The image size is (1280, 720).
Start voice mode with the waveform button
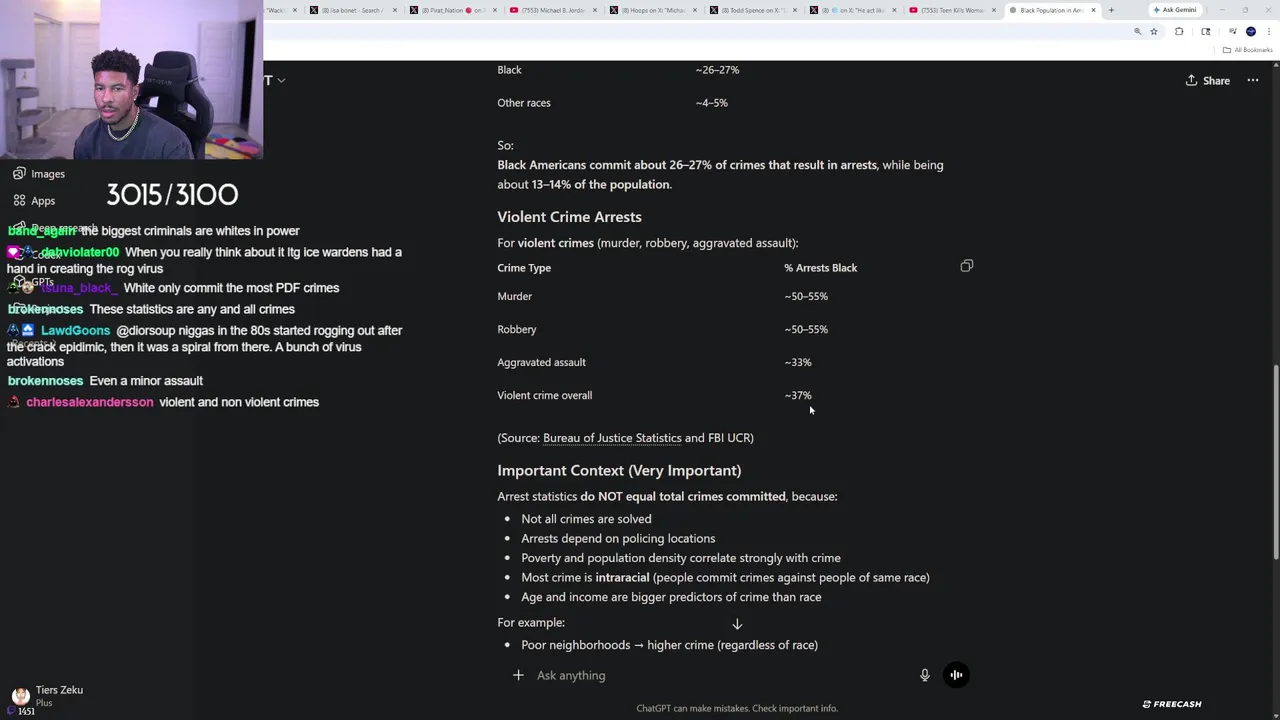(x=956, y=675)
